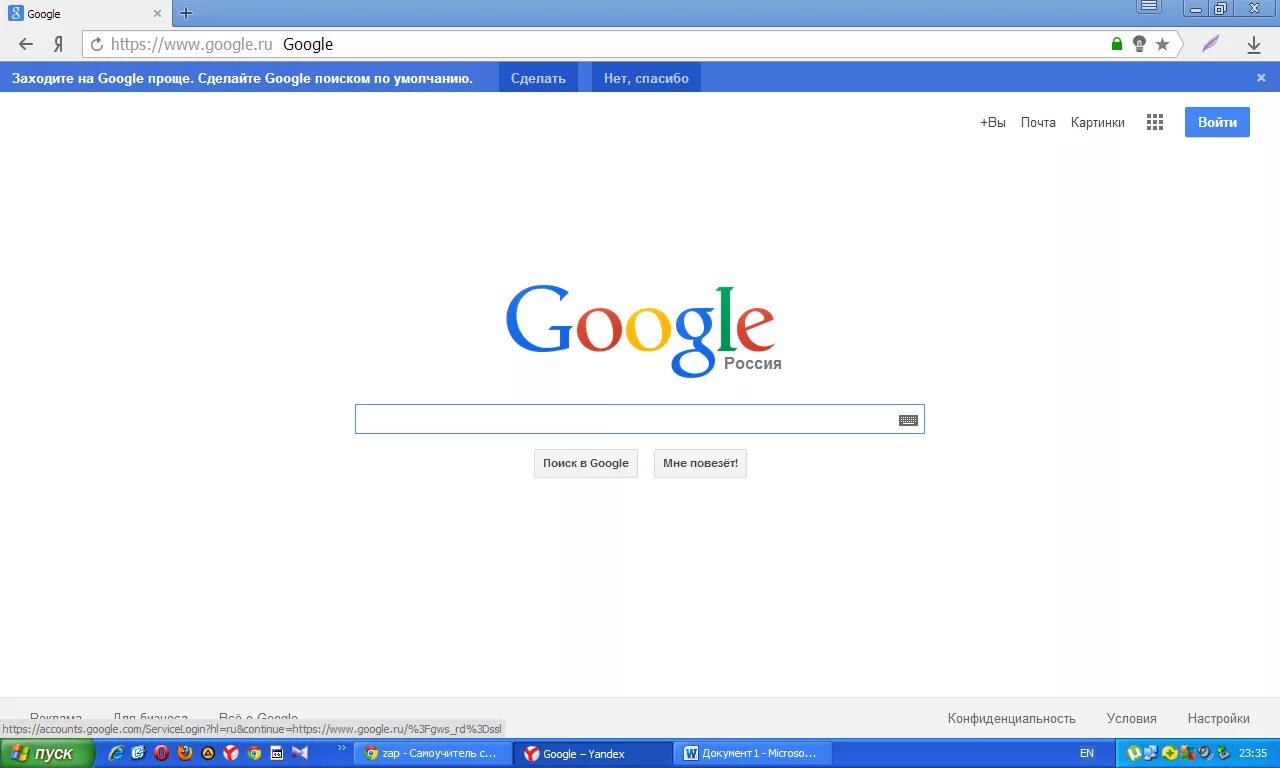Click the EN language indicator
The width and height of the screenshot is (1280, 768).
click(1087, 753)
